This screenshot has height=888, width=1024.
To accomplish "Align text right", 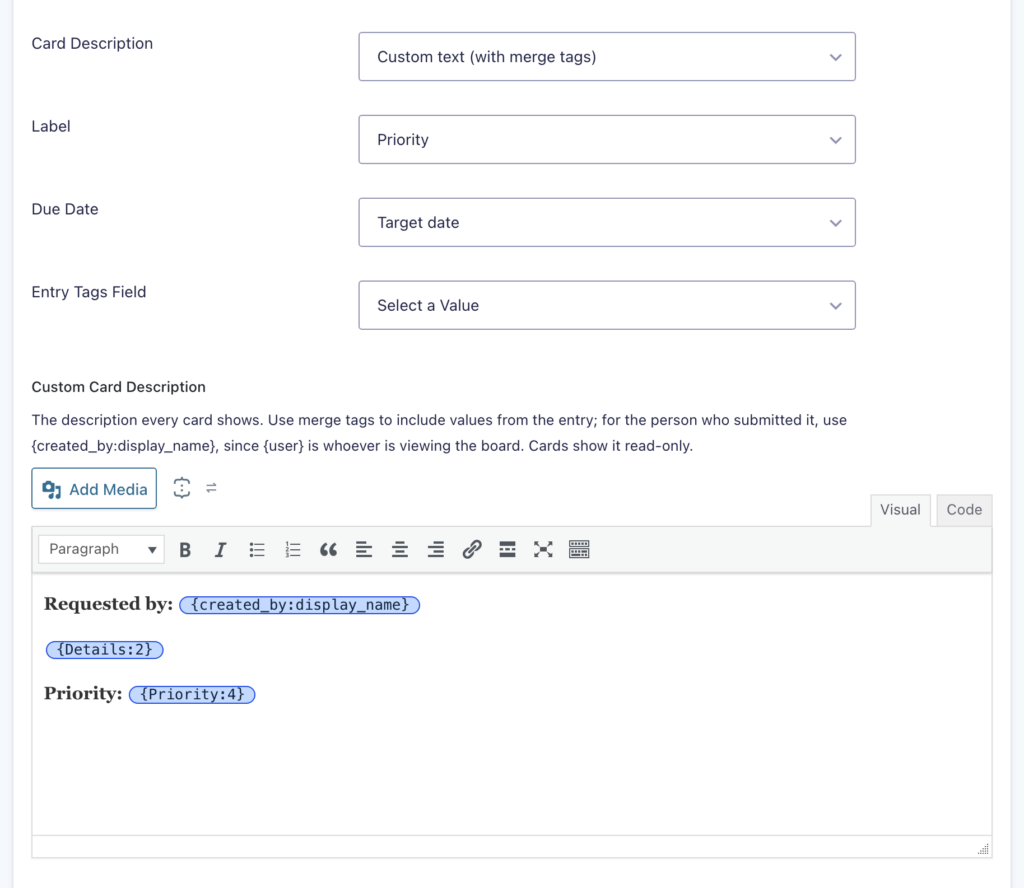I will pos(436,550).
